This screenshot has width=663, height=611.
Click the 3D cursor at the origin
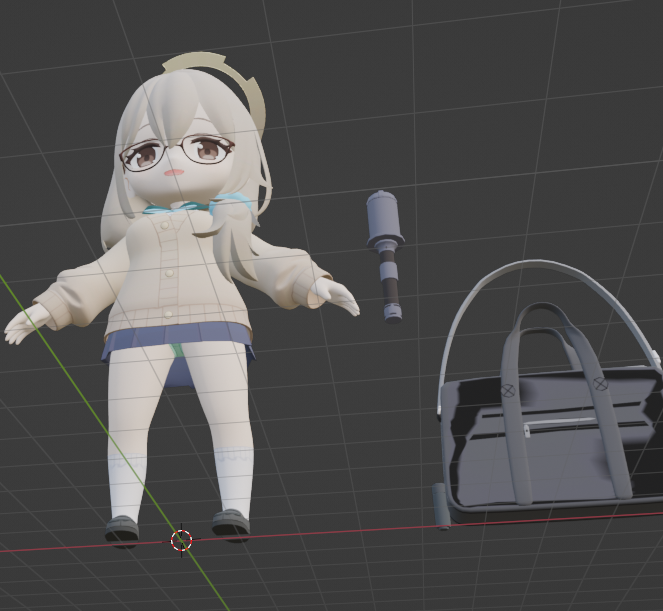coord(182,540)
